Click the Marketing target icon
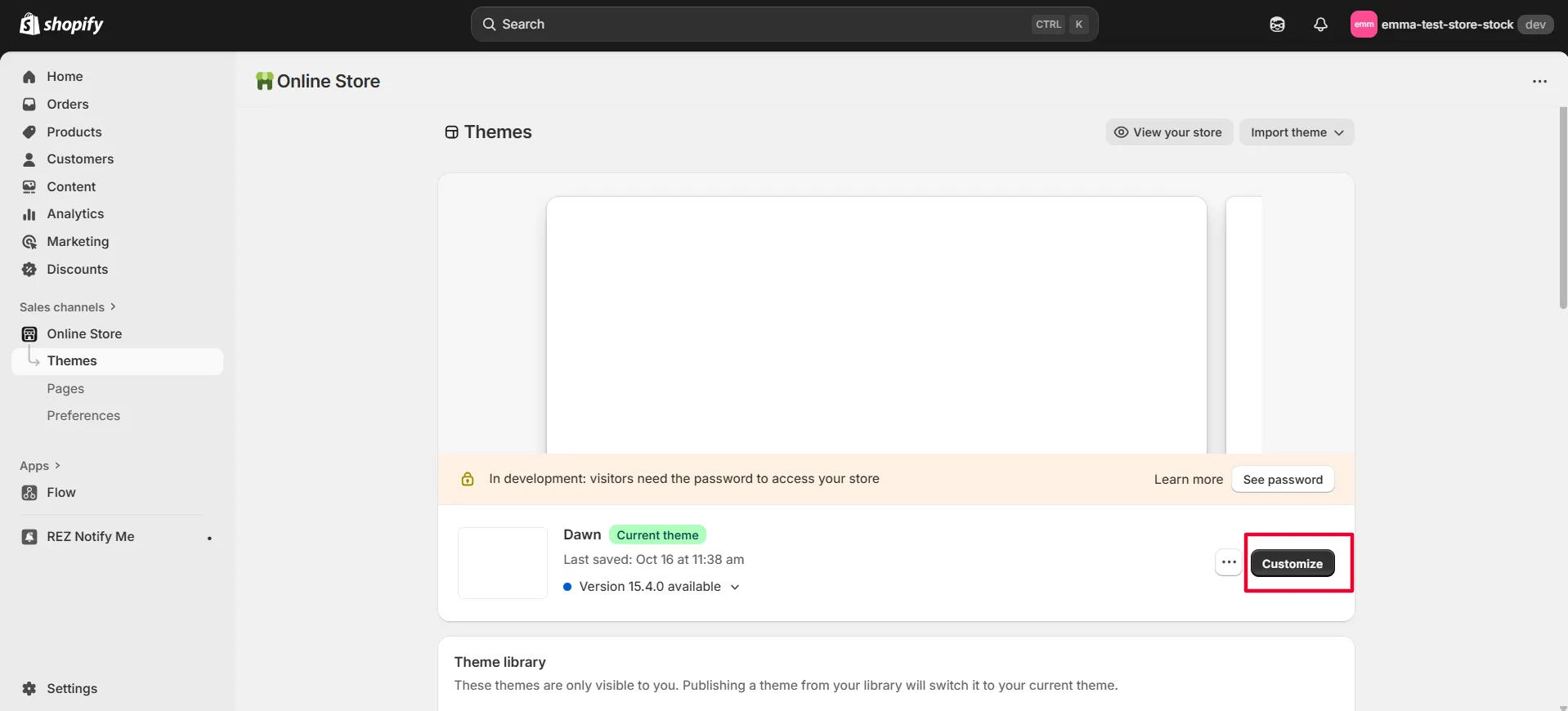This screenshot has width=1568, height=711. point(29,242)
